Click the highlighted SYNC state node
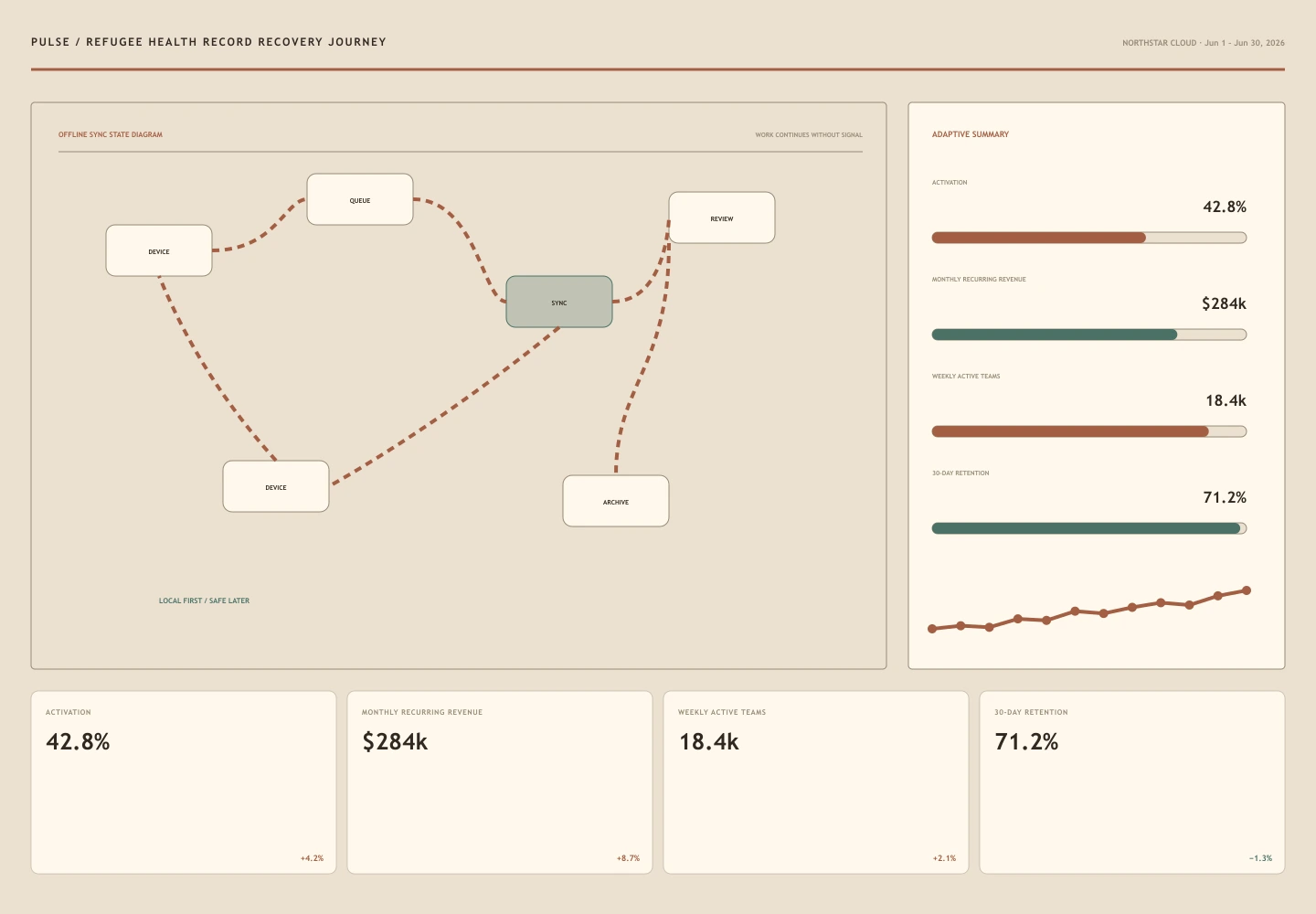The image size is (1316, 914). click(559, 302)
